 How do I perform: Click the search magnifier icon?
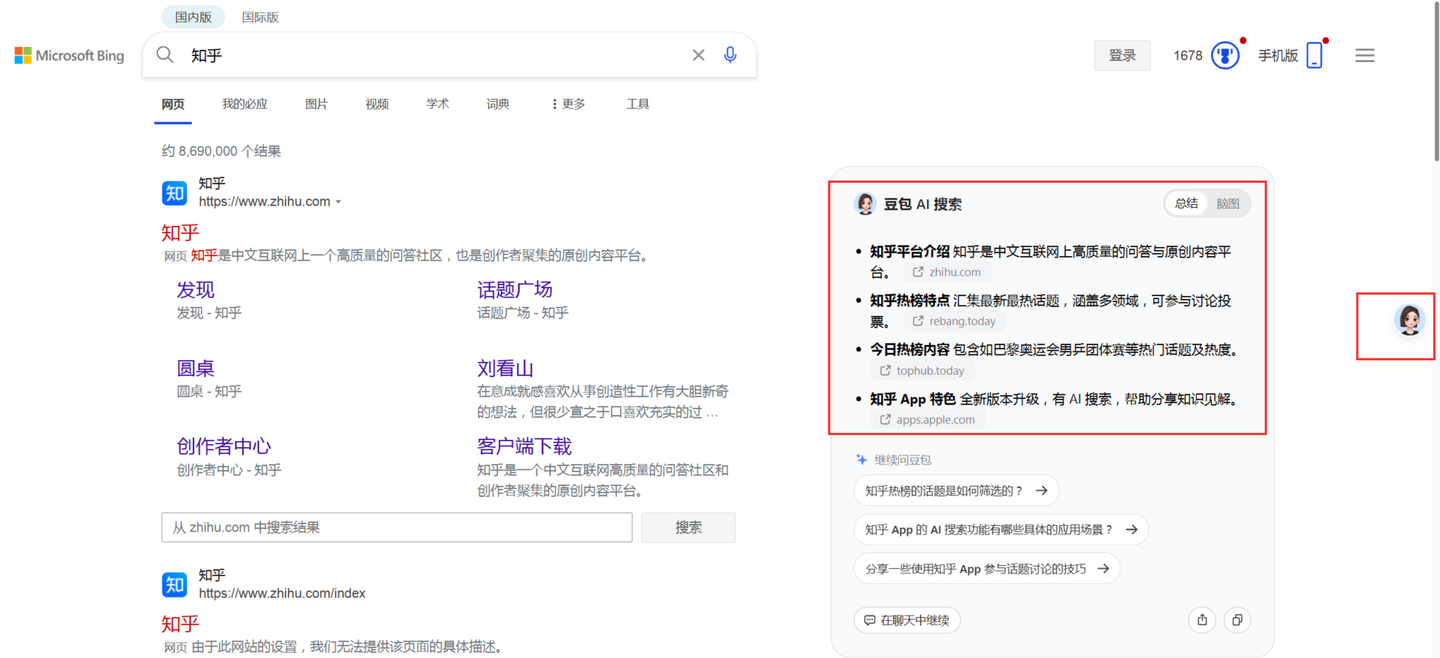click(x=165, y=55)
